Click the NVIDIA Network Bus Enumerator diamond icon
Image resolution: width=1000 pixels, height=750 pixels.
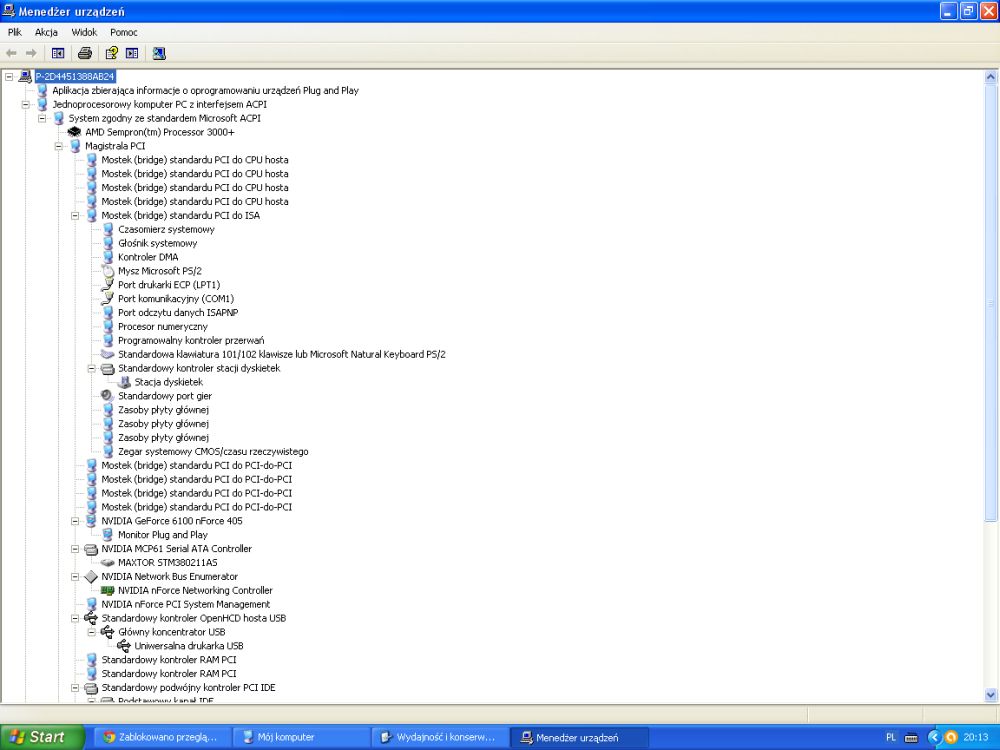[x=91, y=577]
